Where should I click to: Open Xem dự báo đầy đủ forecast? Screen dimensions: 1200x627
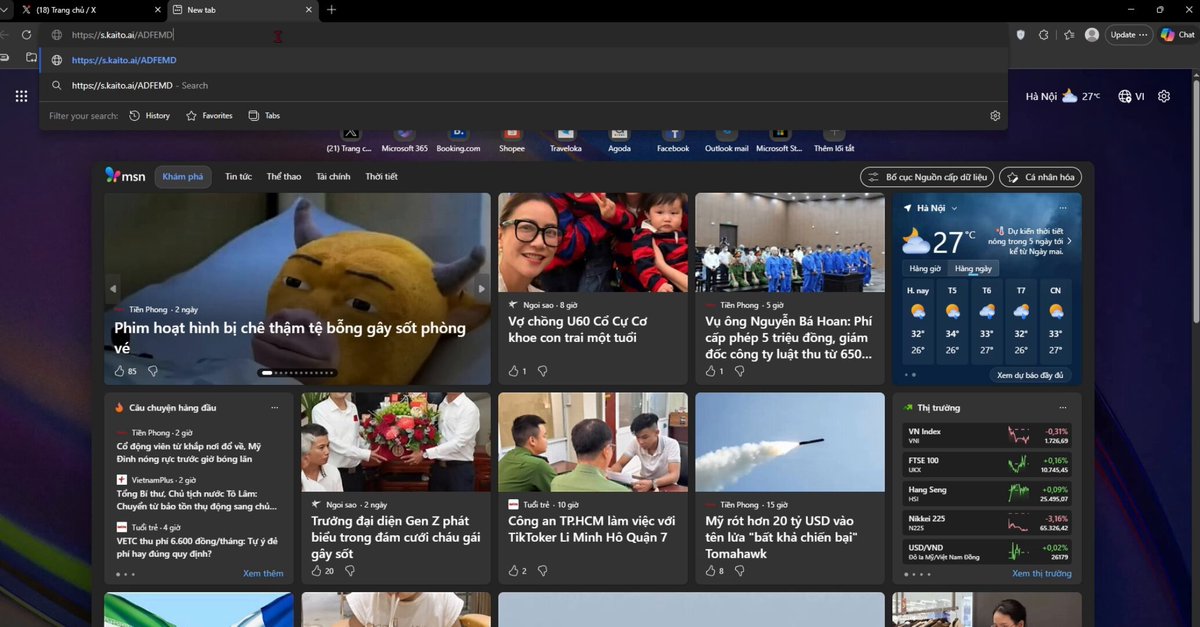(x=1030, y=375)
